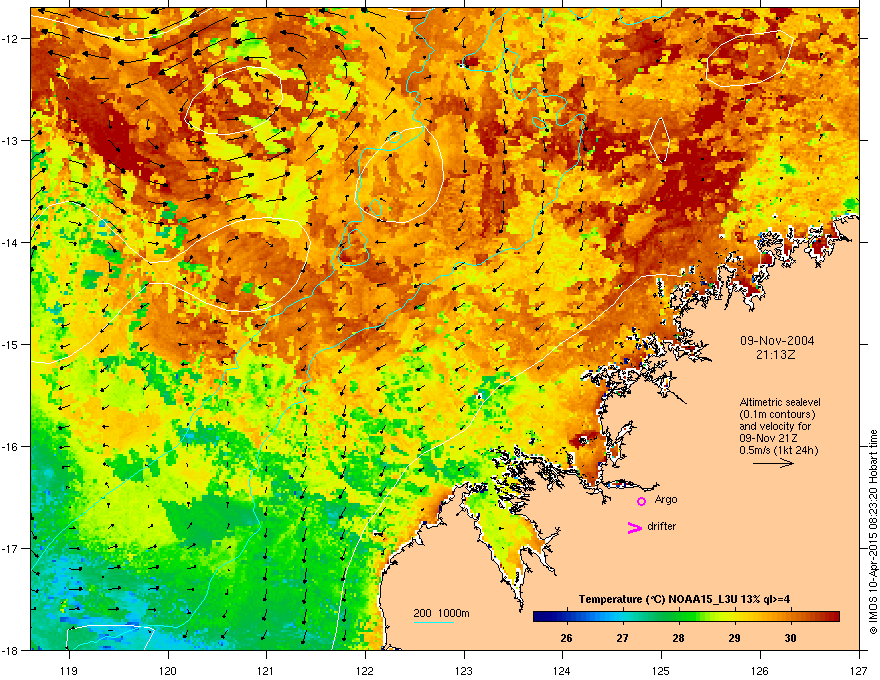The height and width of the screenshot is (680, 880).
Task: Click the latitude axis label -13
Action: 10,141
